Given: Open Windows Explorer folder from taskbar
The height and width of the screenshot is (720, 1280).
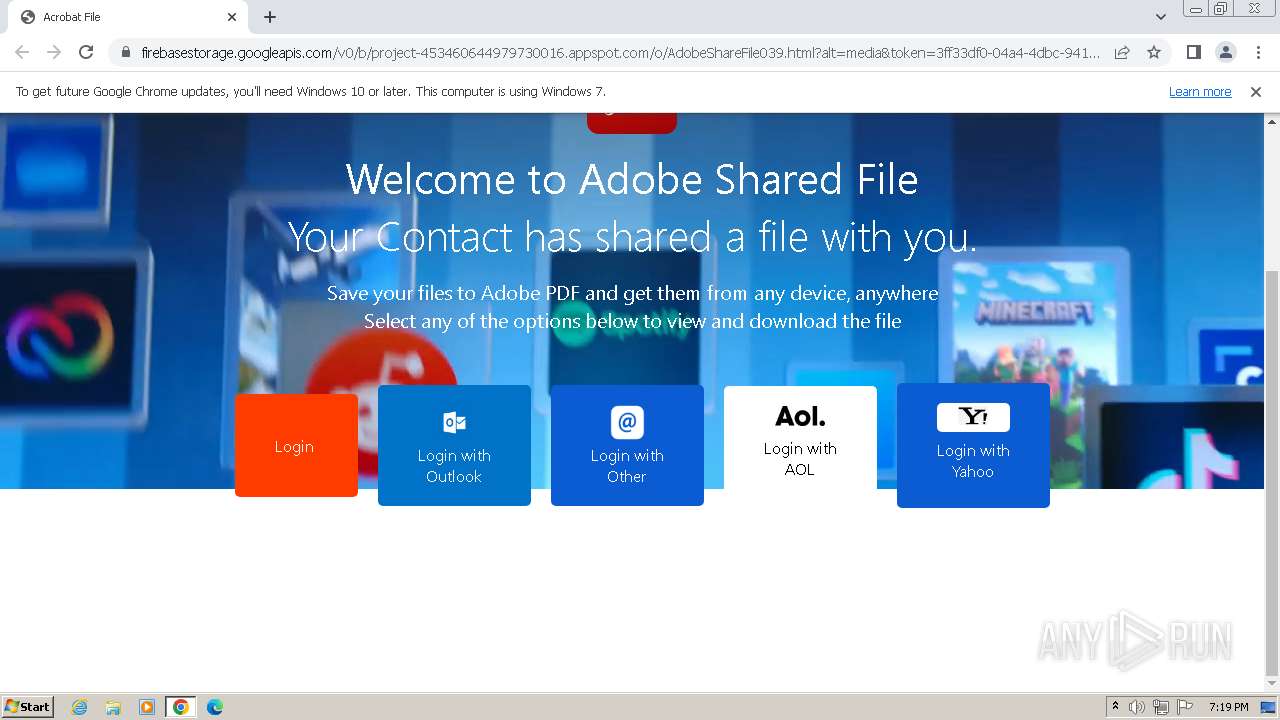Looking at the screenshot, I should [113, 707].
